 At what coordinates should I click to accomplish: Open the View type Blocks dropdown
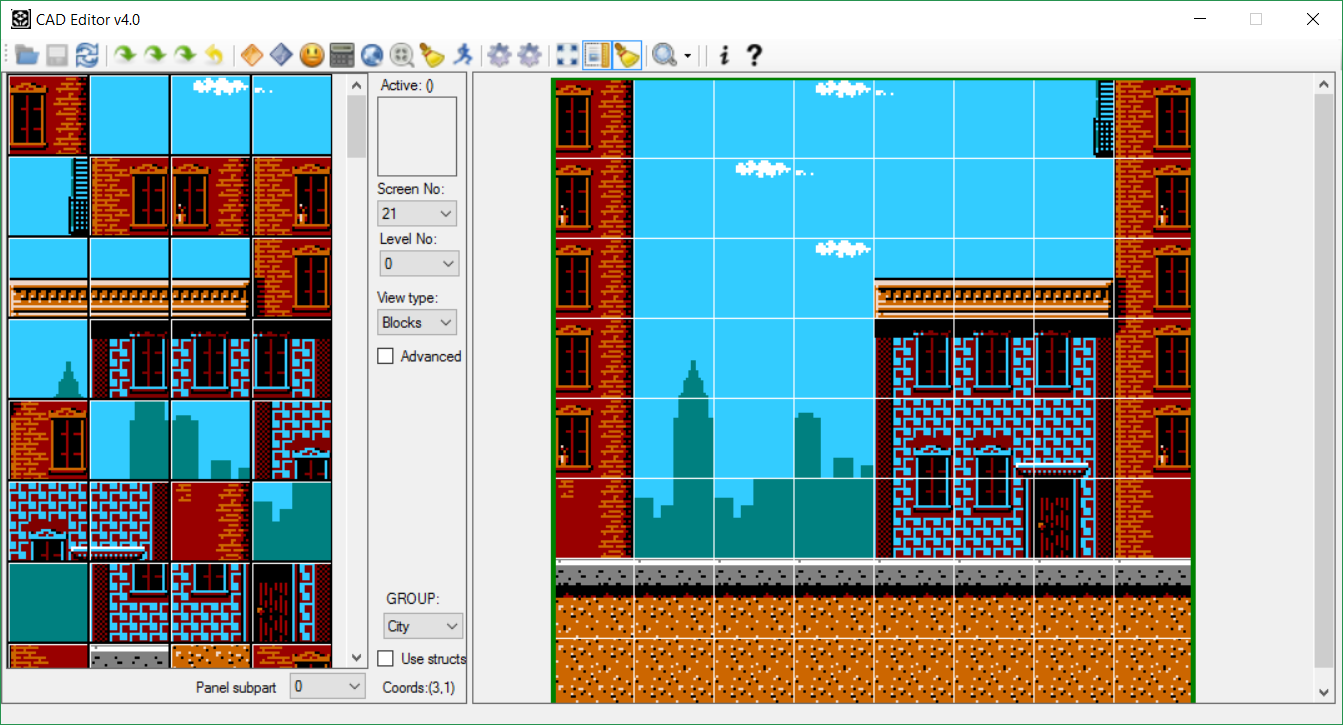pyautogui.click(x=417, y=322)
